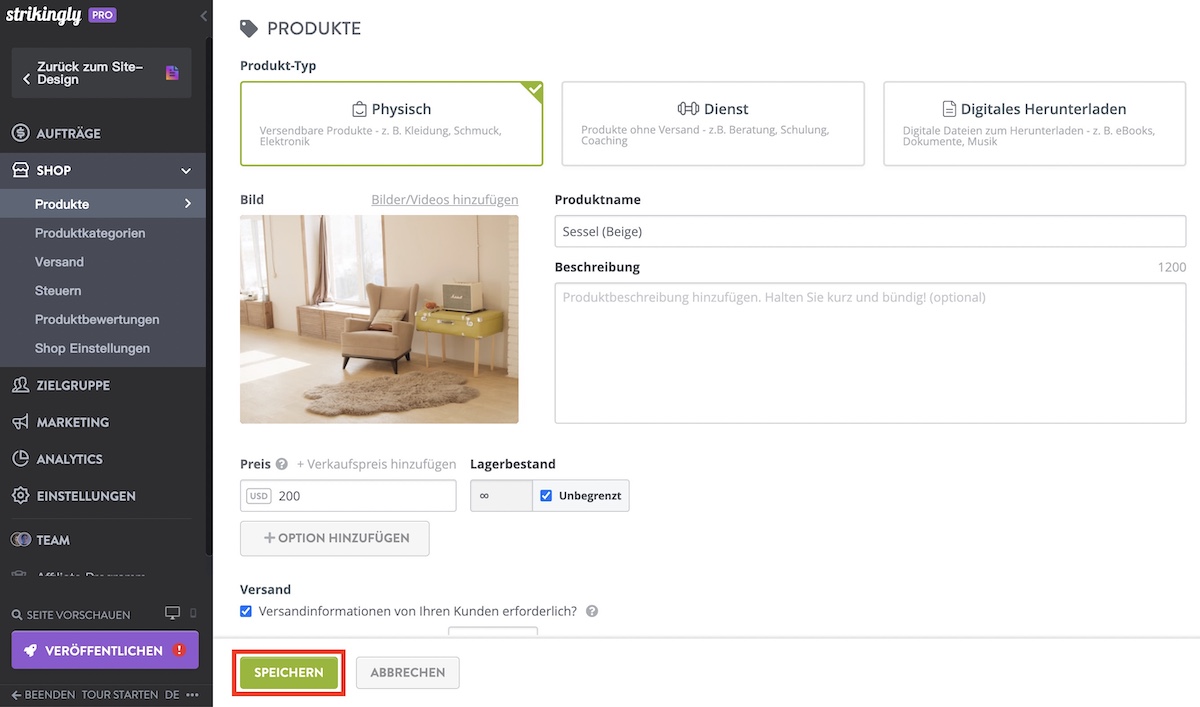Click the Marketing megaphone icon
This screenshot has width=1200, height=707.
[x=20, y=422]
